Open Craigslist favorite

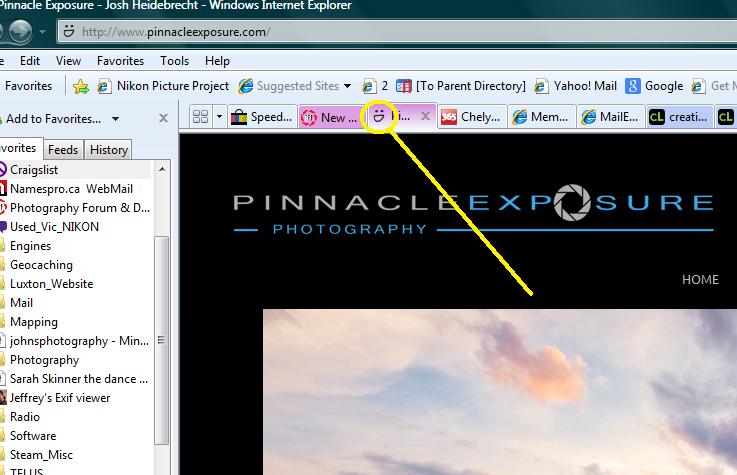pos(75,170)
